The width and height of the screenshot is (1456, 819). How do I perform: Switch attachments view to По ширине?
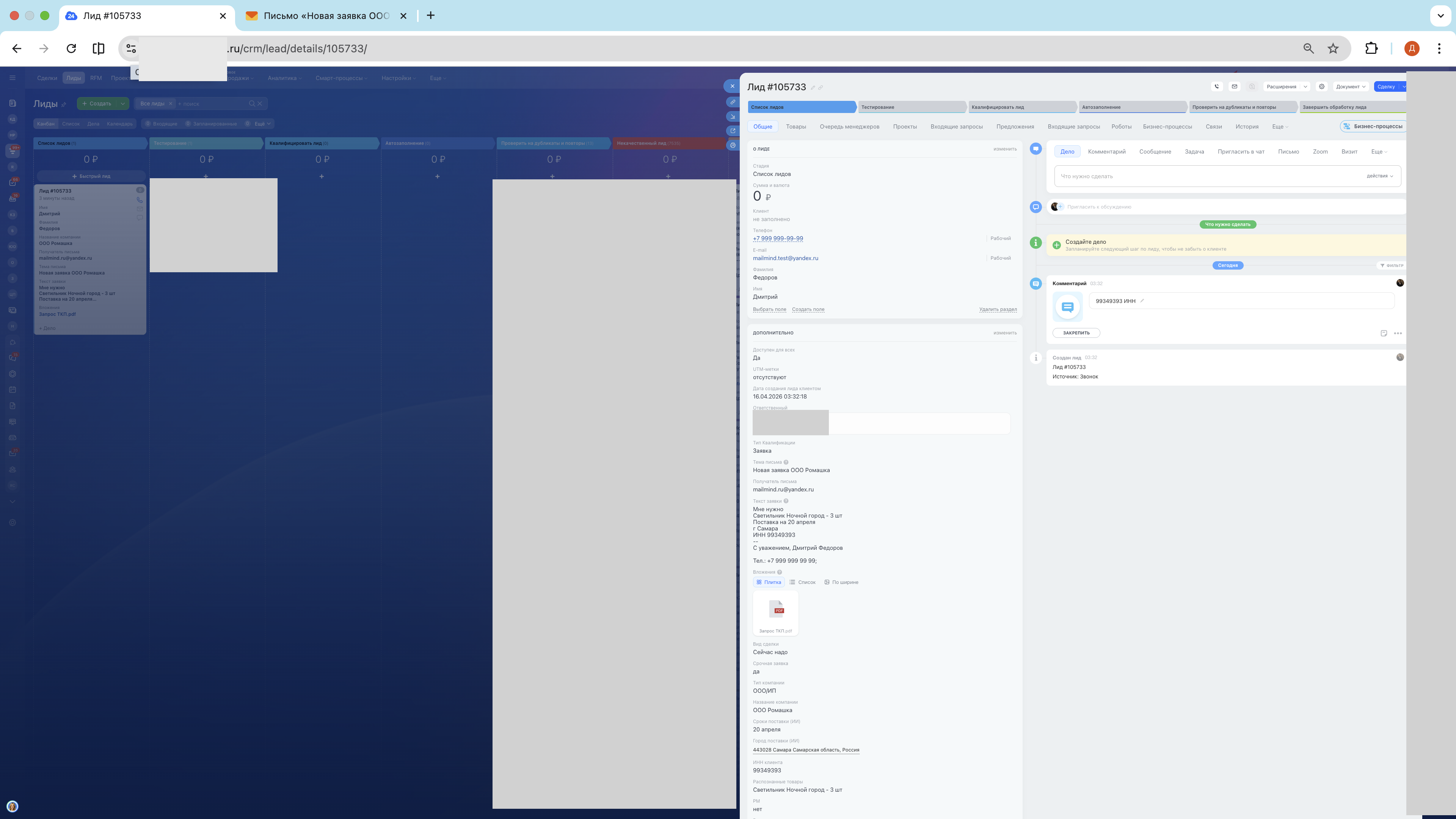click(841, 582)
